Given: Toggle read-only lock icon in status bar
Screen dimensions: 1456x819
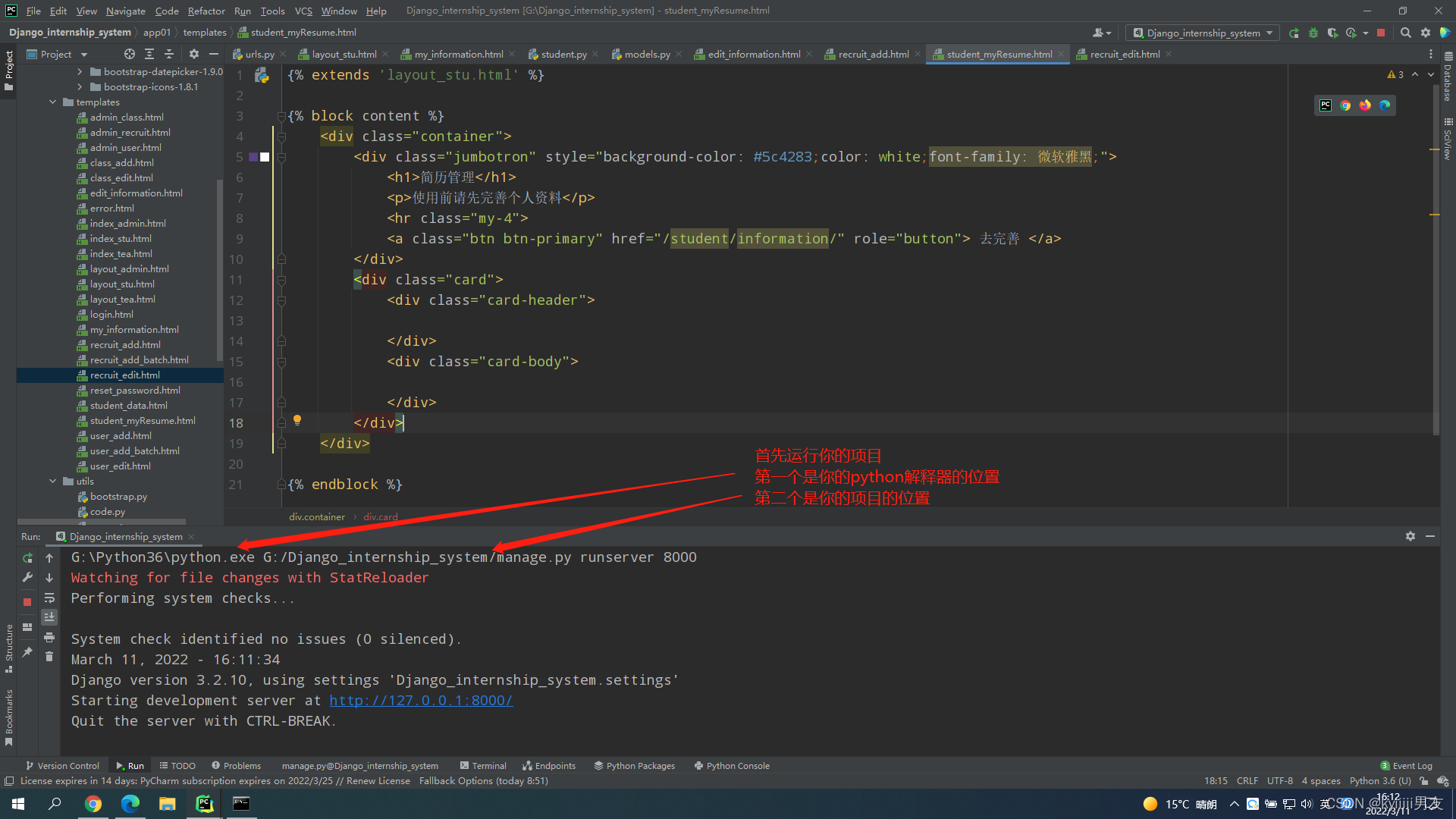Looking at the screenshot, I should [x=1423, y=781].
